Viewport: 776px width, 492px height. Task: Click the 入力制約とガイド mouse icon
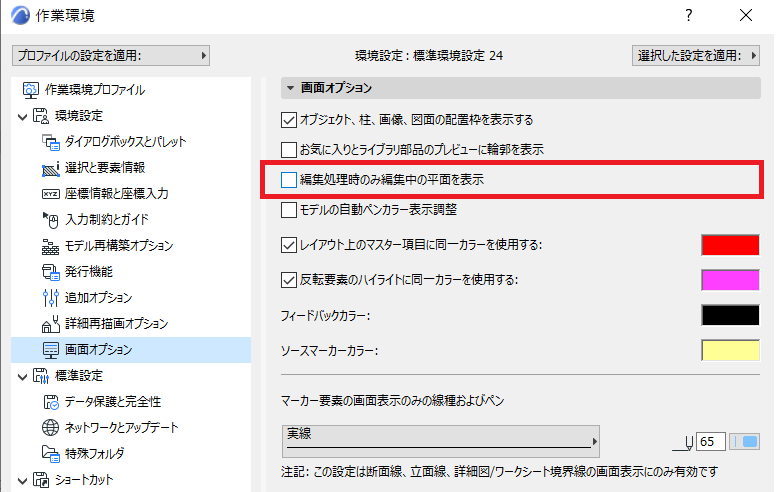pos(50,220)
